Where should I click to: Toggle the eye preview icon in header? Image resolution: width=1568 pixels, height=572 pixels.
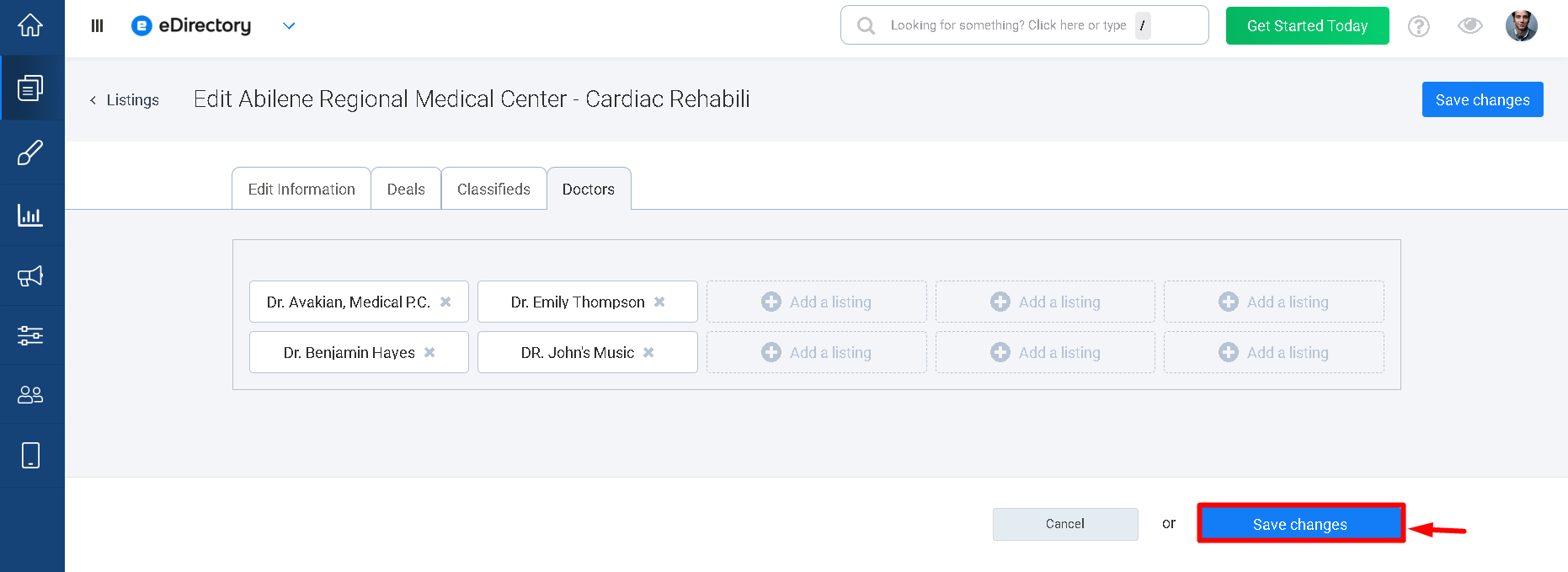coord(1470,25)
